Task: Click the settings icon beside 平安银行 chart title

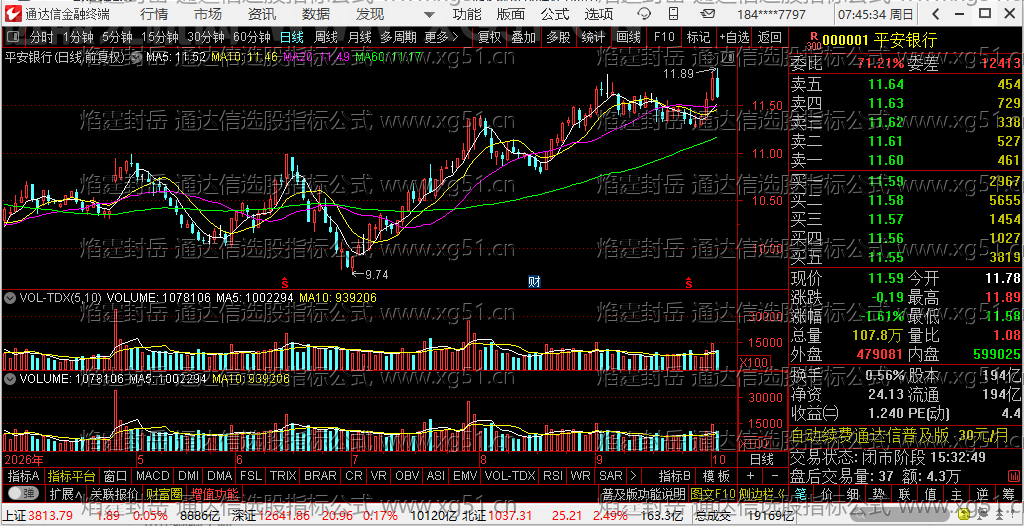Action: [x=137, y=57]
